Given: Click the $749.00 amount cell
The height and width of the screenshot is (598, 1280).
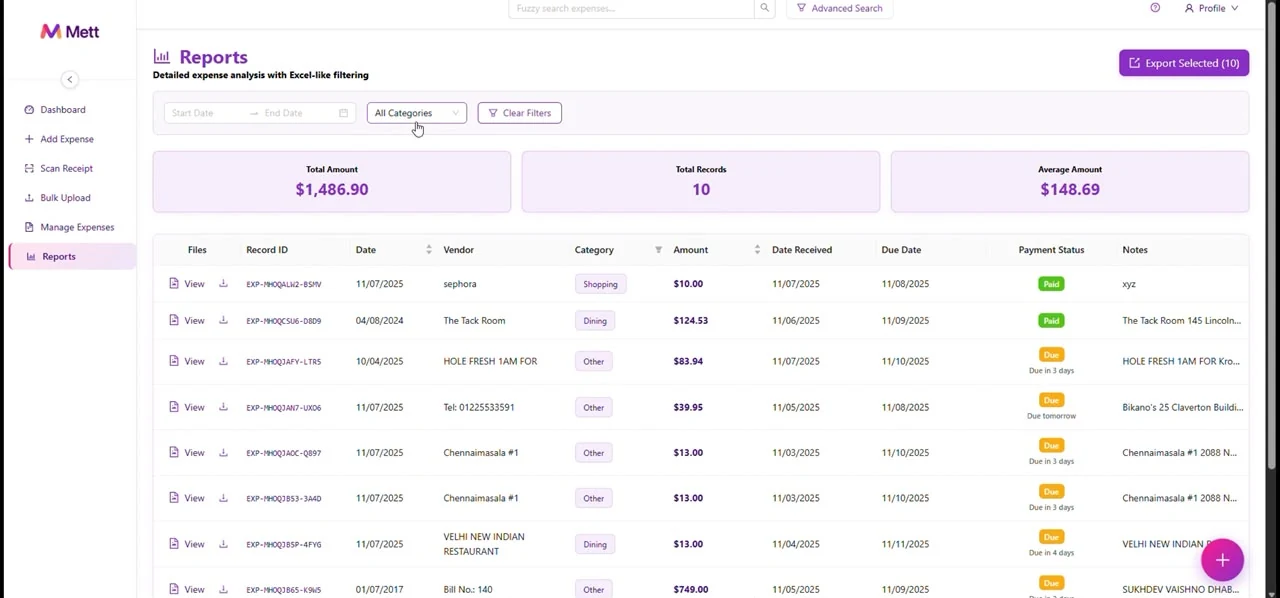Looking at the screenshot, I should [x=691, y=589].
